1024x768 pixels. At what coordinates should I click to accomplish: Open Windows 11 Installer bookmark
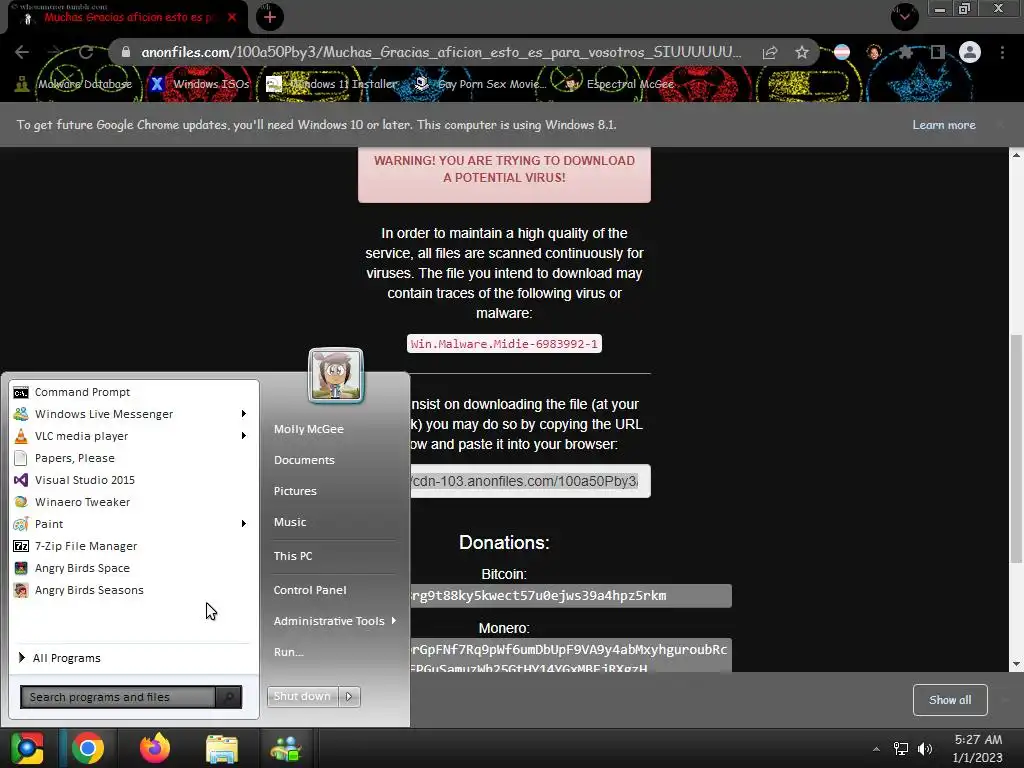(x=332, y=84)
